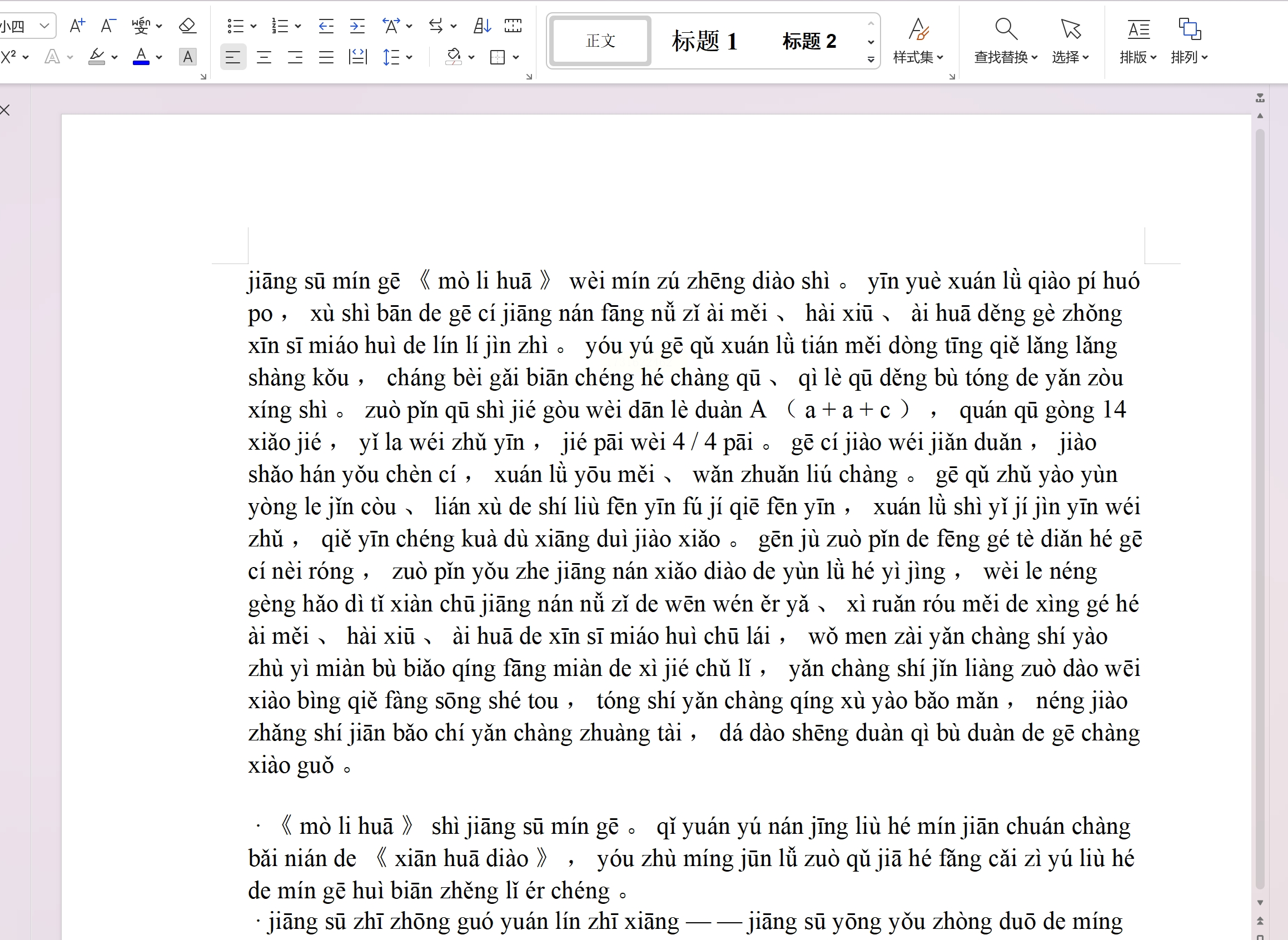The width and height of the screenshot is (1288, 940).
Task: Click the decrease font size icon
Action: coord(108,26)
